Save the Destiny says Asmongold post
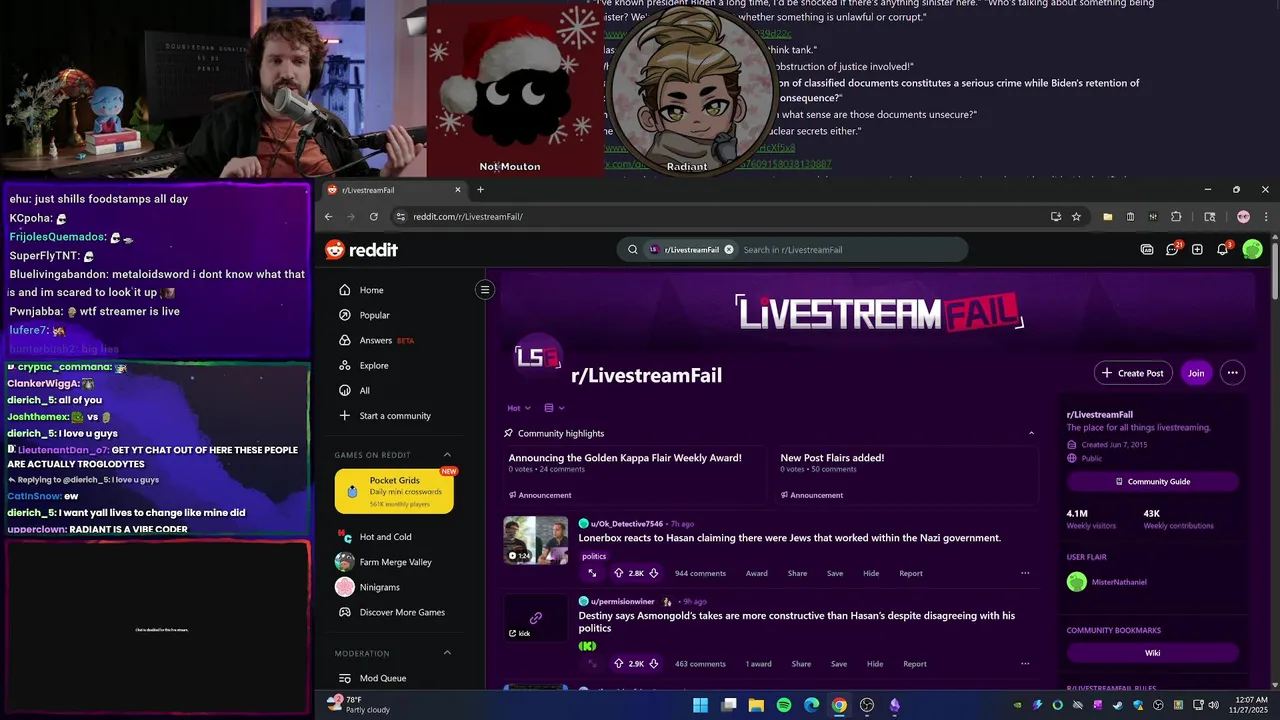This screenshot has width=1280, height=720. pos(839,664)
